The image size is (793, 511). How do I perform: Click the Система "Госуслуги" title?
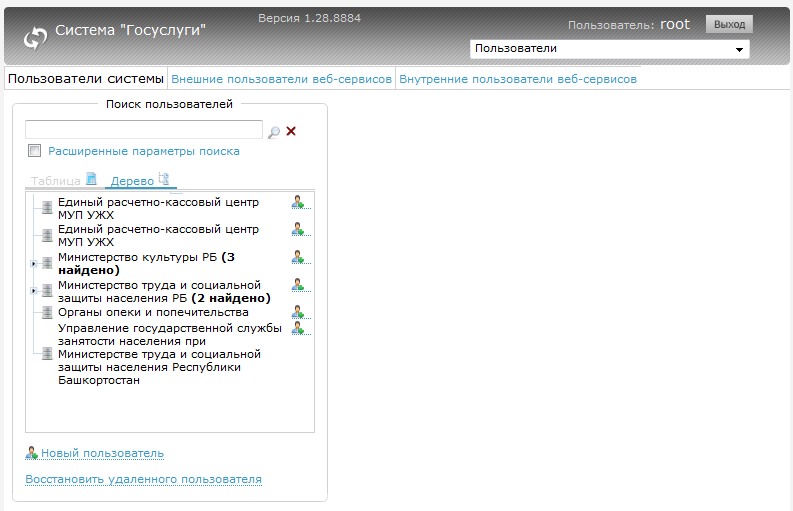pos(130,30)
